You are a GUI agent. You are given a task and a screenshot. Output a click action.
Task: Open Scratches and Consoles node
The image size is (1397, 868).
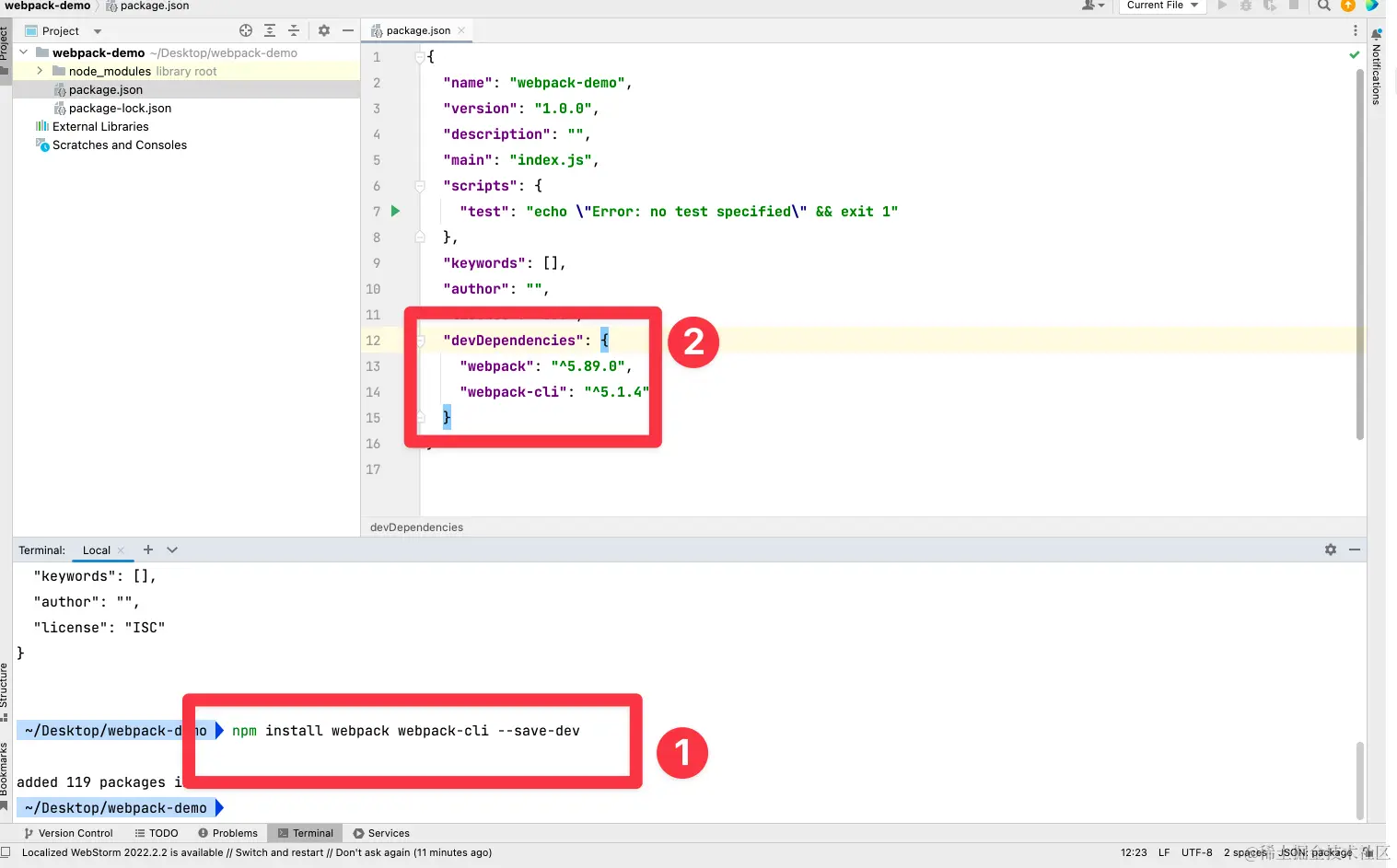(119, 145)
